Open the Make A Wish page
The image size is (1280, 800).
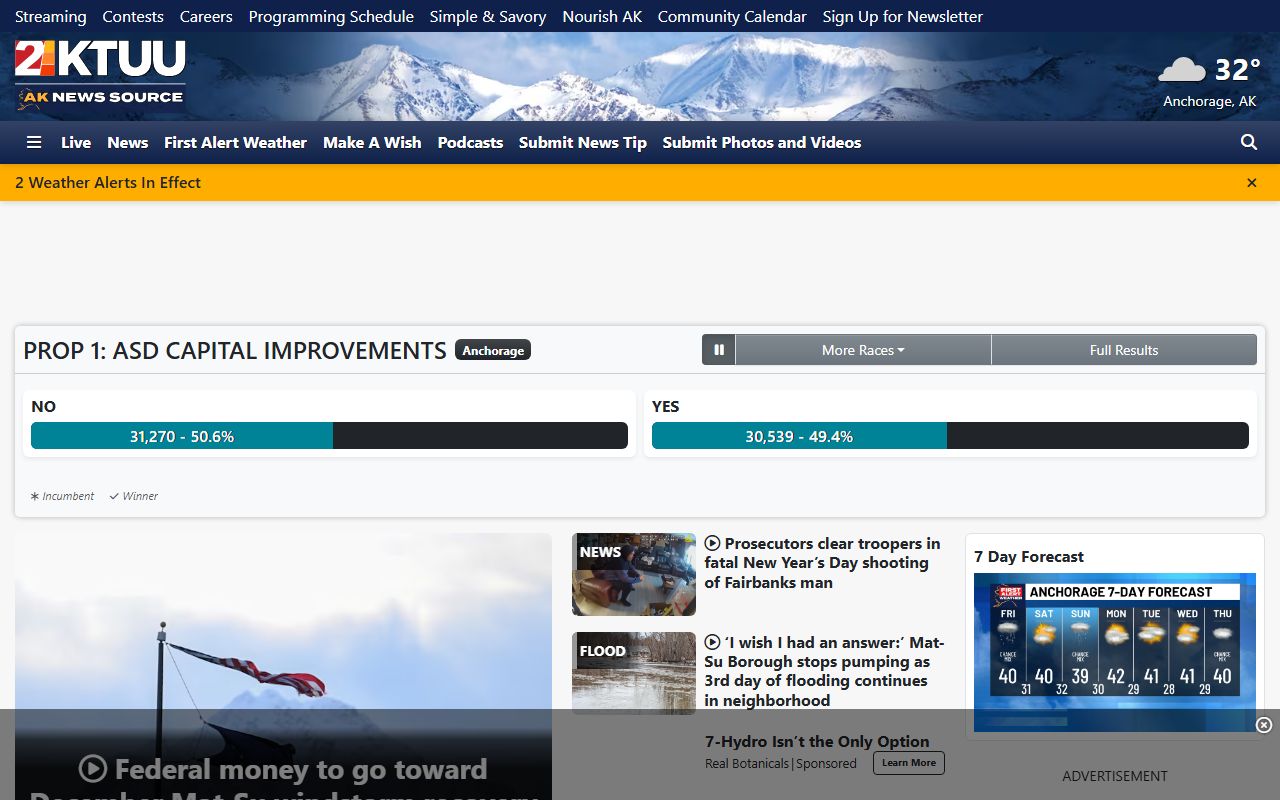point(372,142)
